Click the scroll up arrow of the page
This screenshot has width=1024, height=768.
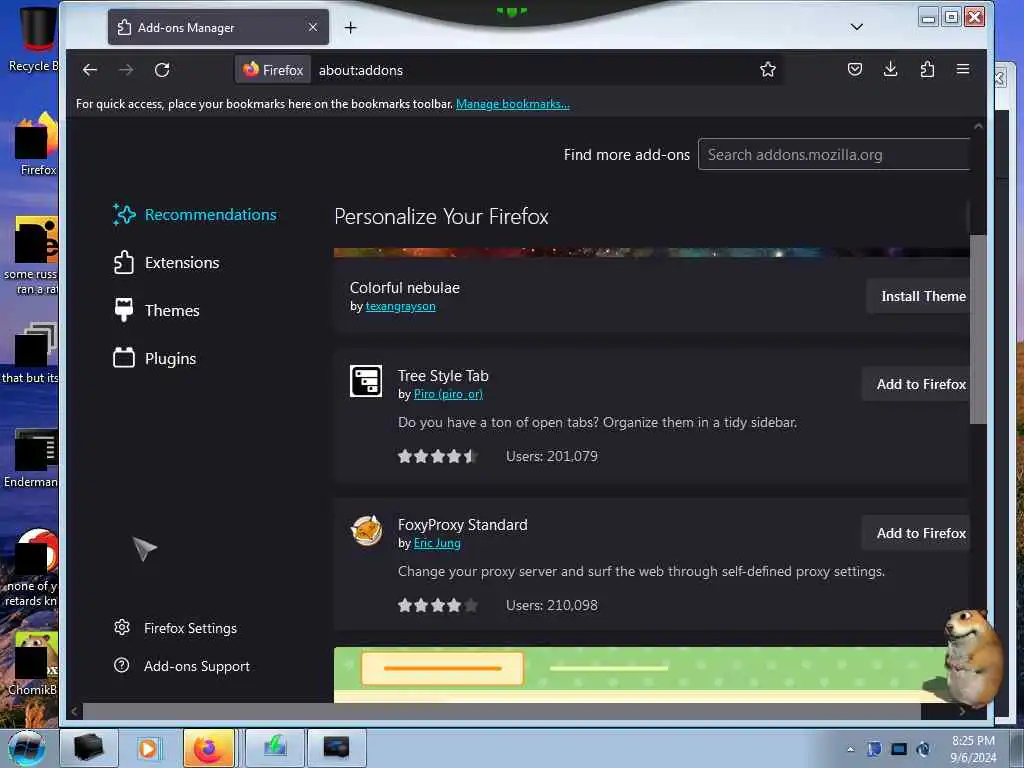click(x=978, y=126)
